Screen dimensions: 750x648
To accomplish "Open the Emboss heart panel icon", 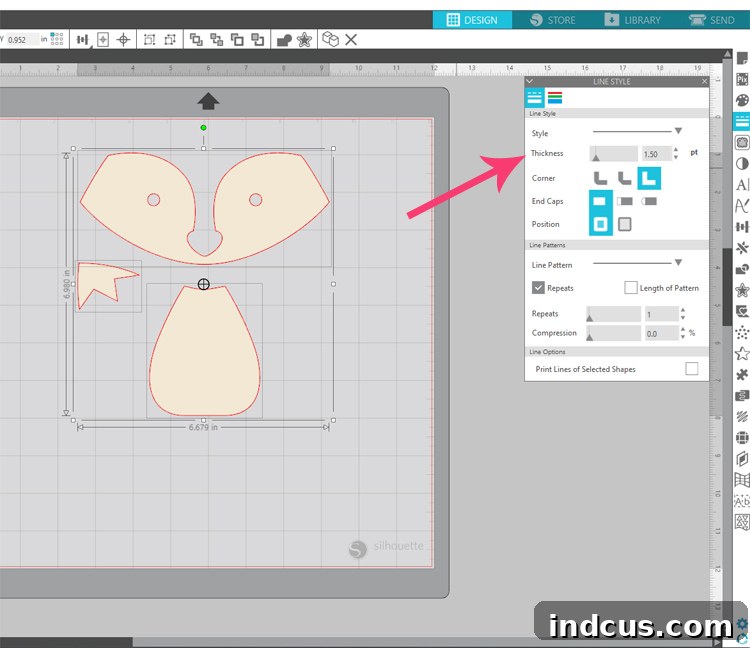I will click(x=742, y=311).
